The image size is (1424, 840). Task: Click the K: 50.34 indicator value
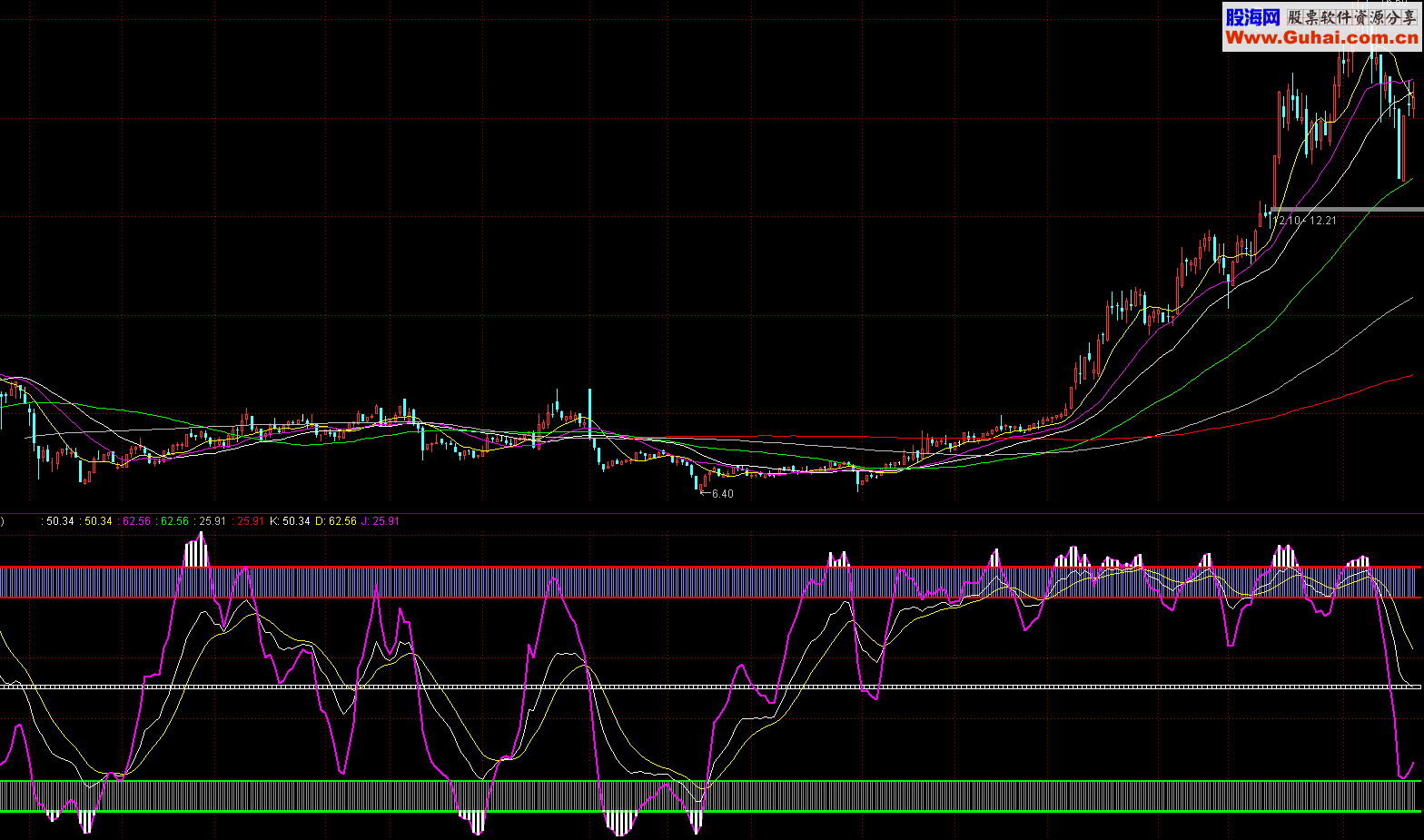point(291,521)
